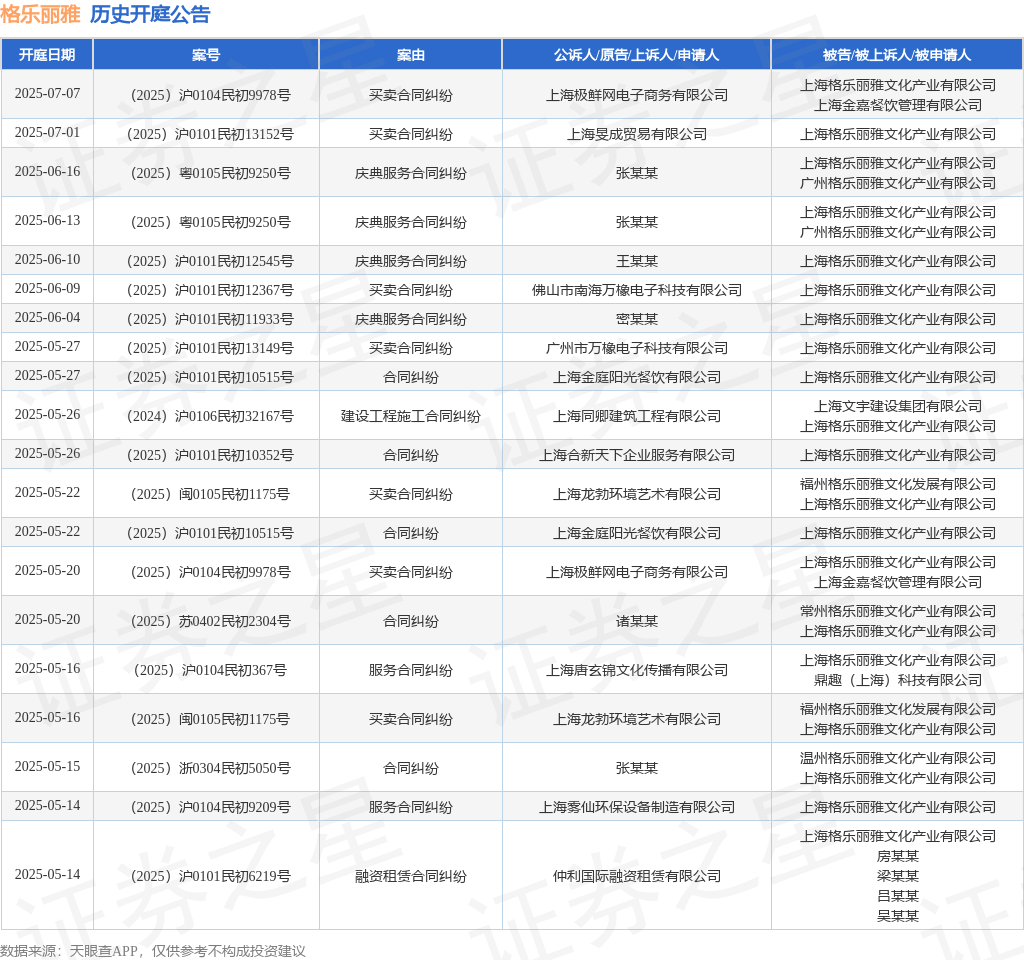Screen dimensions: 1024x960
Task: Select the 案号 column header
Action: [206, 55]
